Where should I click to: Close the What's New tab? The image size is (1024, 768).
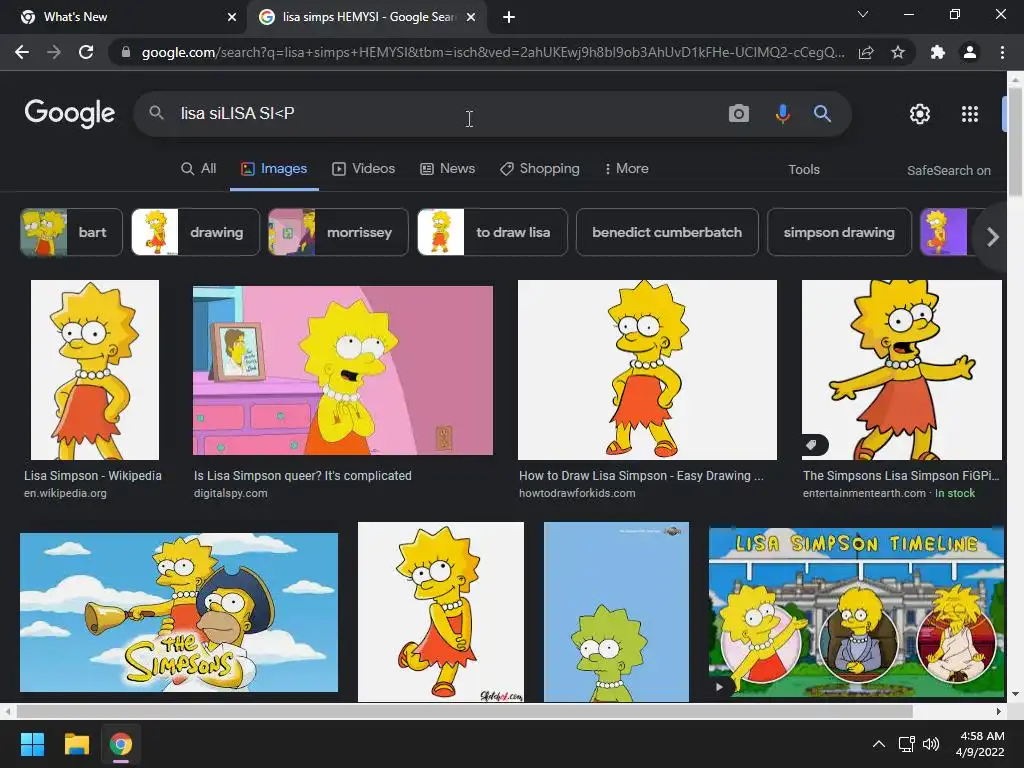232,17
